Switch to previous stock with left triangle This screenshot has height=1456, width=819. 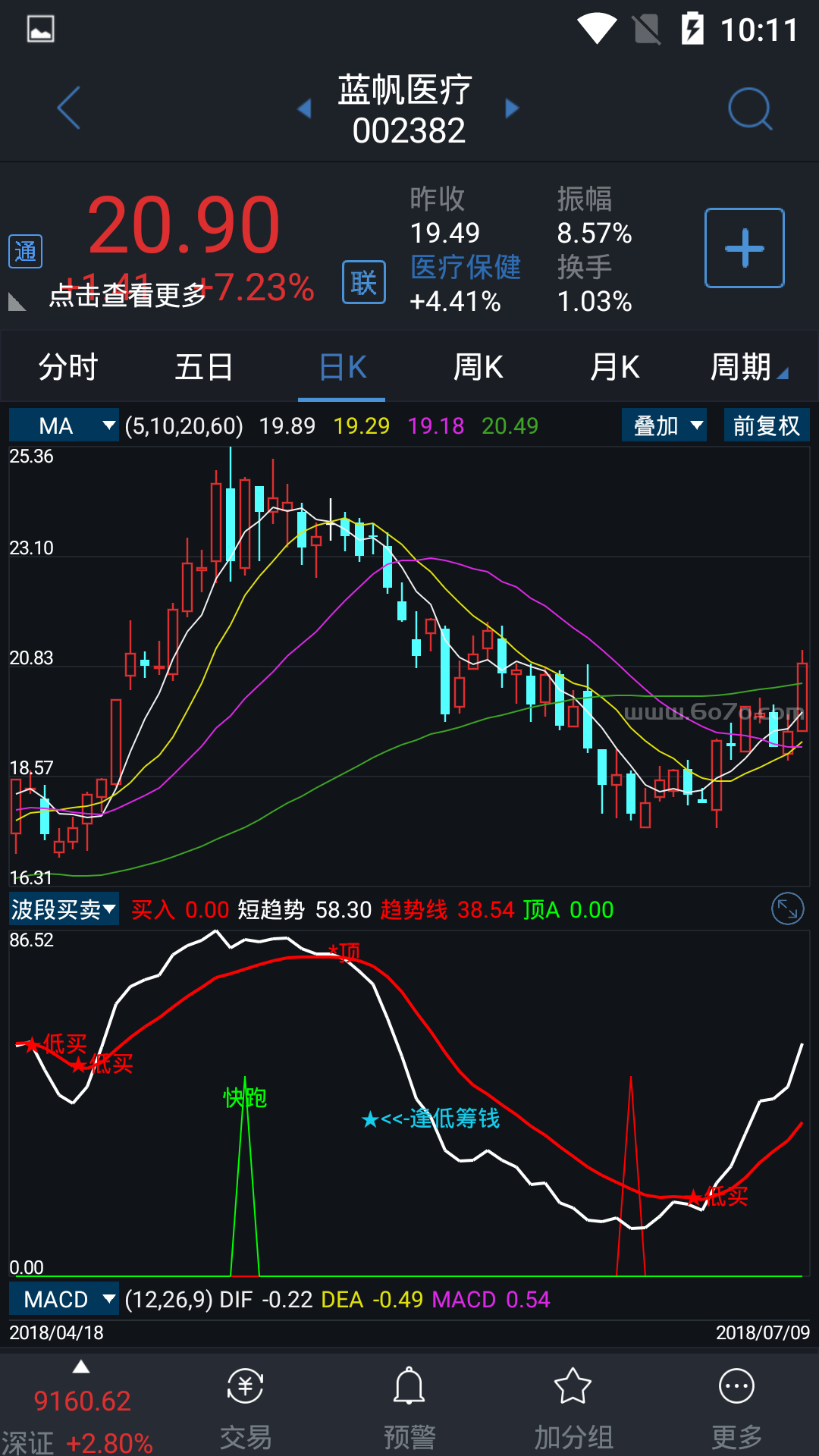[304, 108]
